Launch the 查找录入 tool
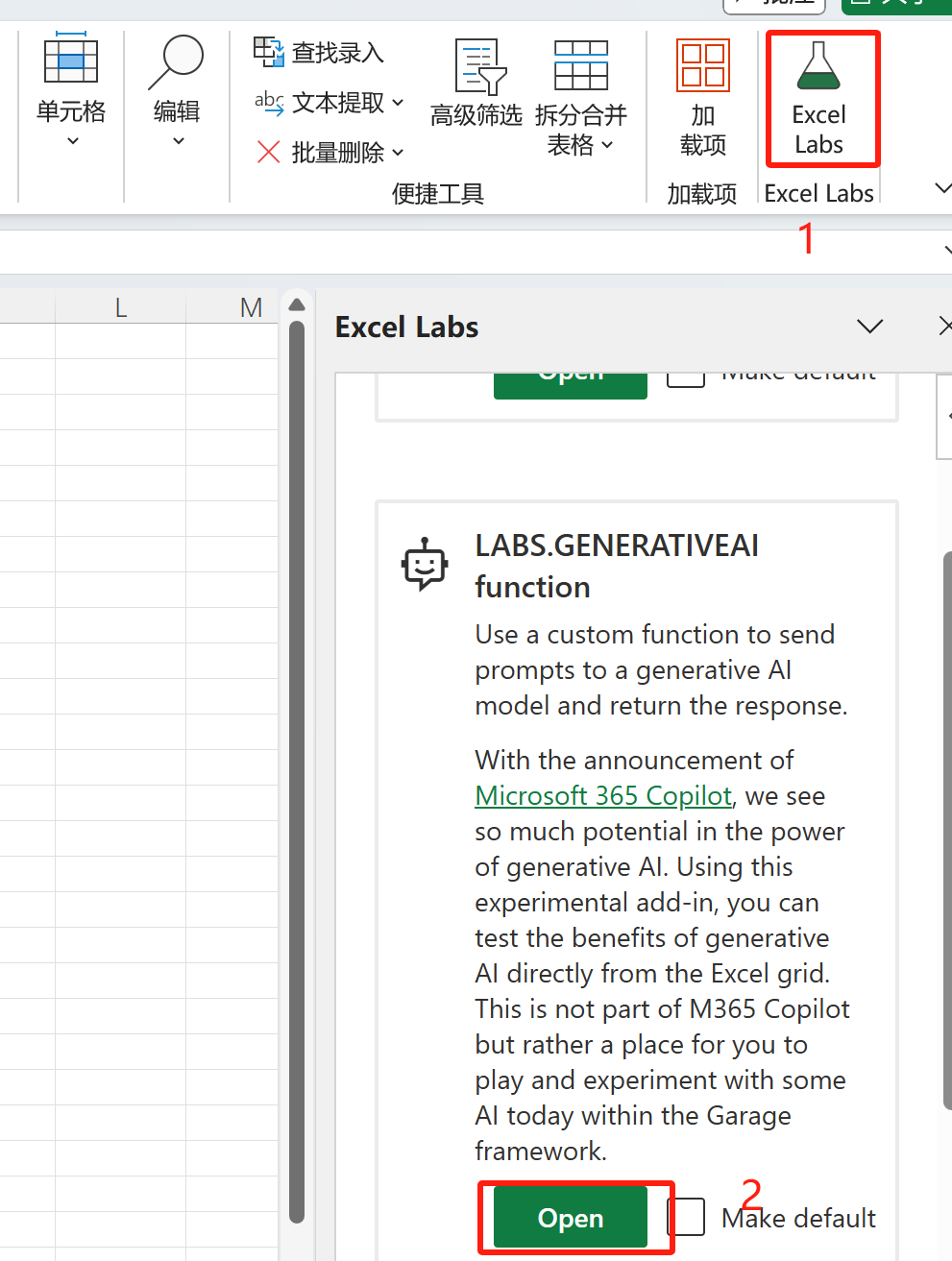 (318, 52)
